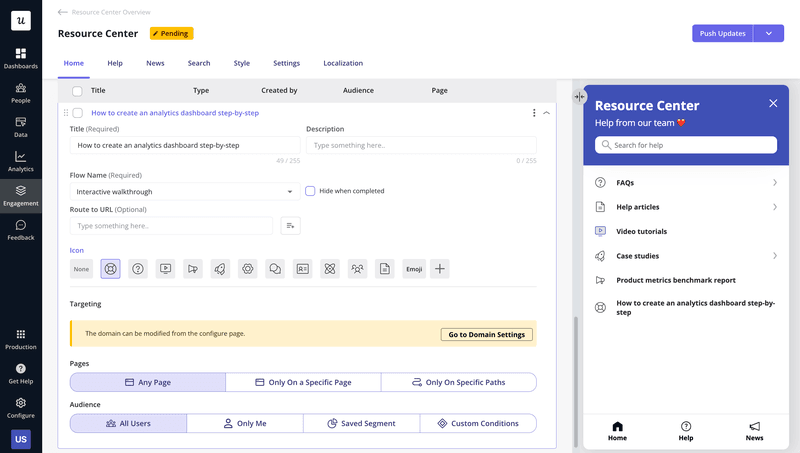Switch to the Style tab
The height and width of the screenshot is (453, 800).
tap(242, 63)
